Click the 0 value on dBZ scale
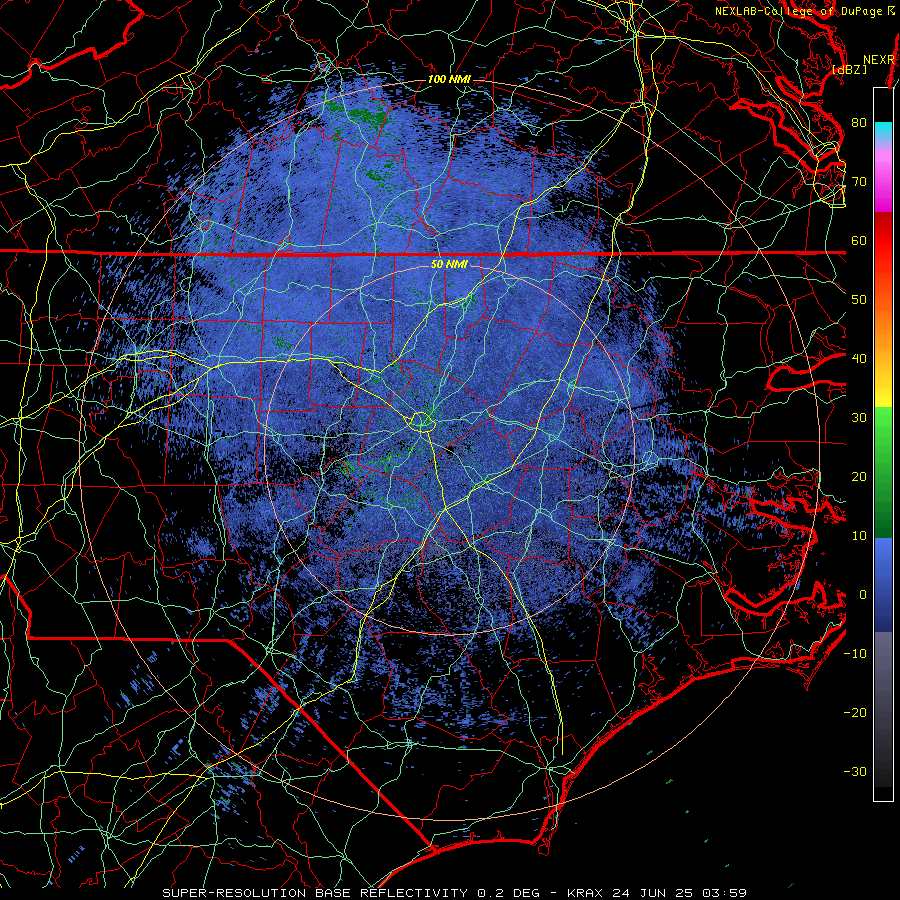The height and width of the screenshot is (900, 900). click(863, 595)
